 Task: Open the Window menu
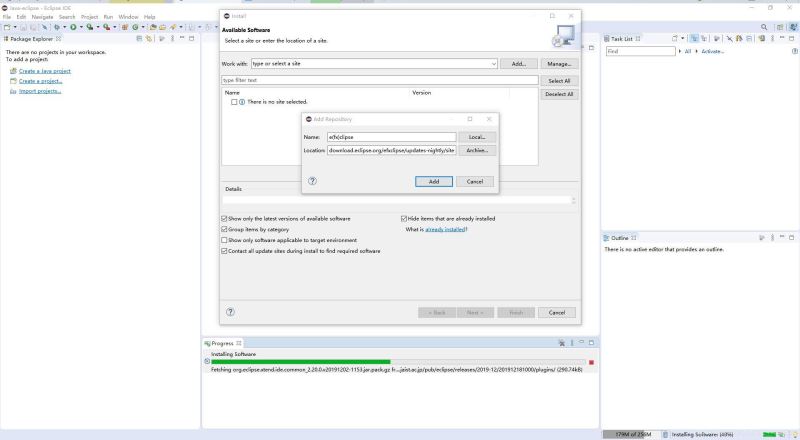pyautogui.click(x=128, y=17)
